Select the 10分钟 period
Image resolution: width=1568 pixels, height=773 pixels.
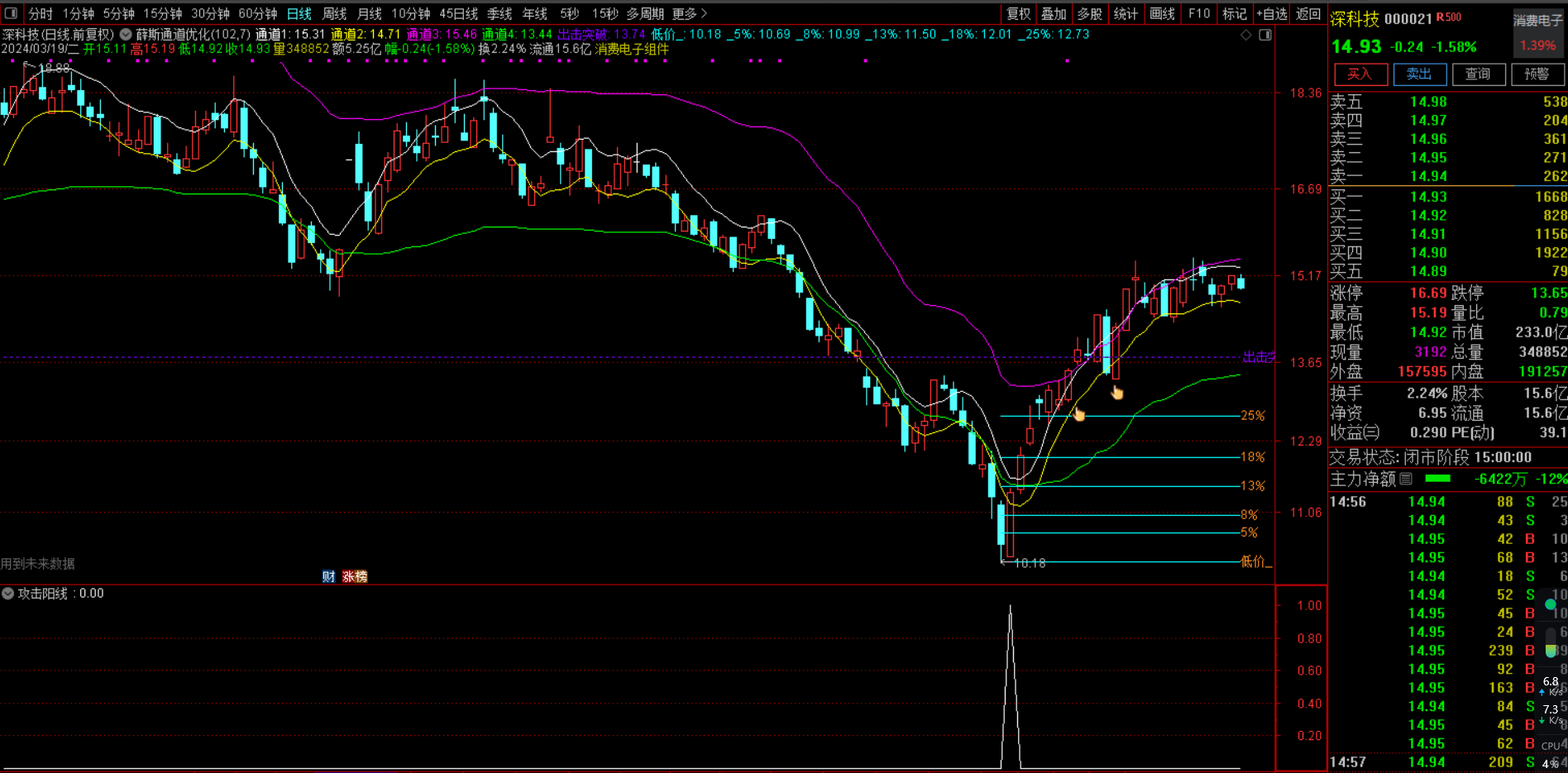pos(411,13)
